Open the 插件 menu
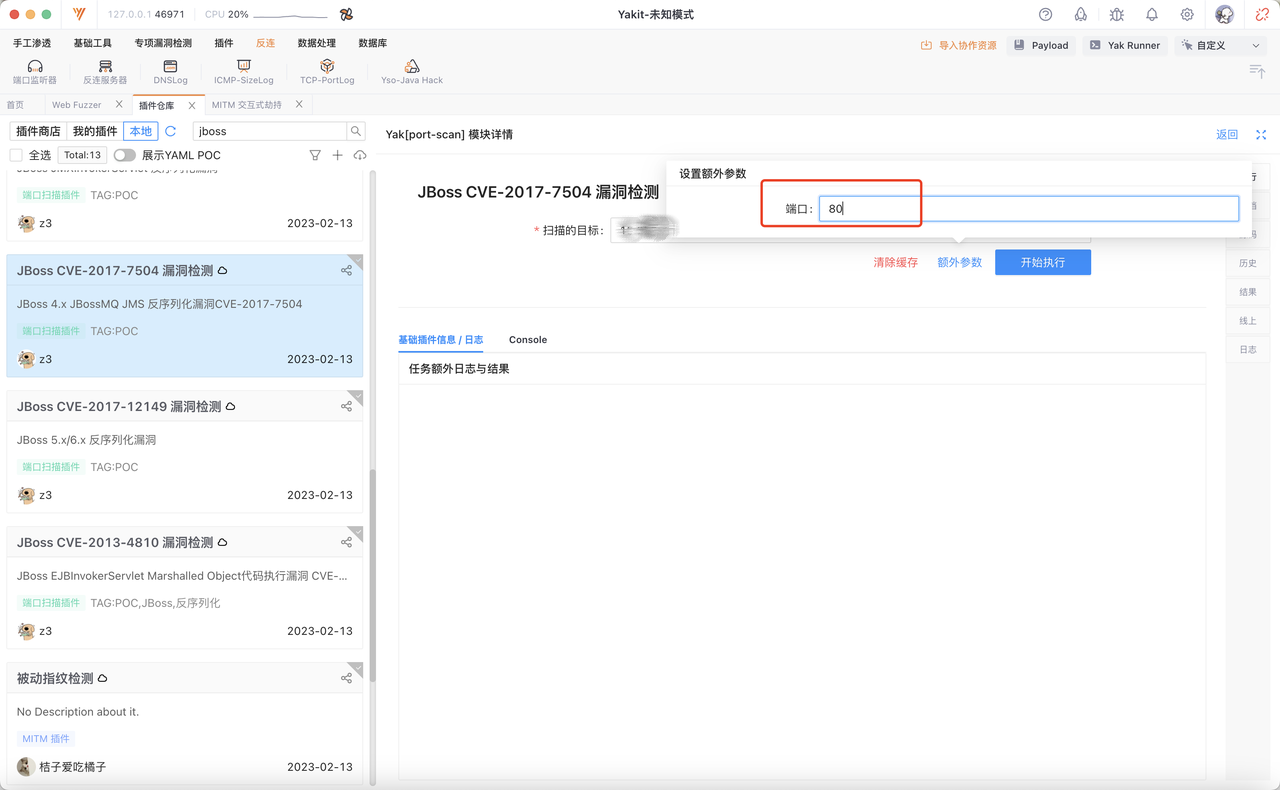Image resolution: width=1280 pixels, height=790 pixels. (x=224, y=43)
